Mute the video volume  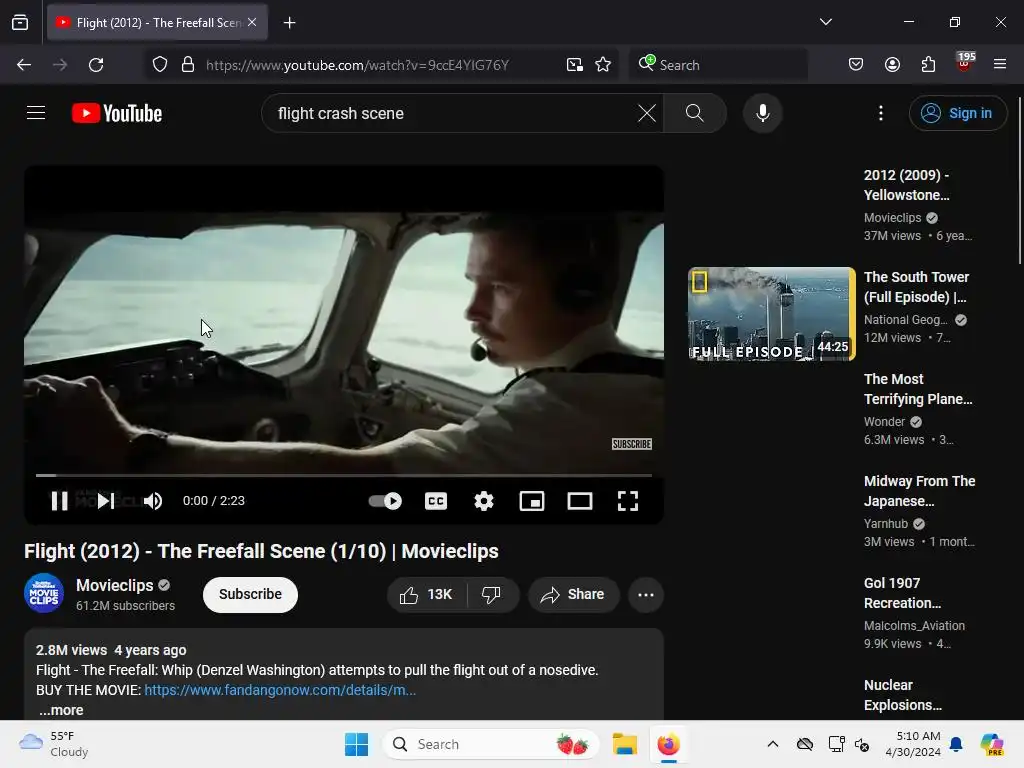(x=153, y=501)
